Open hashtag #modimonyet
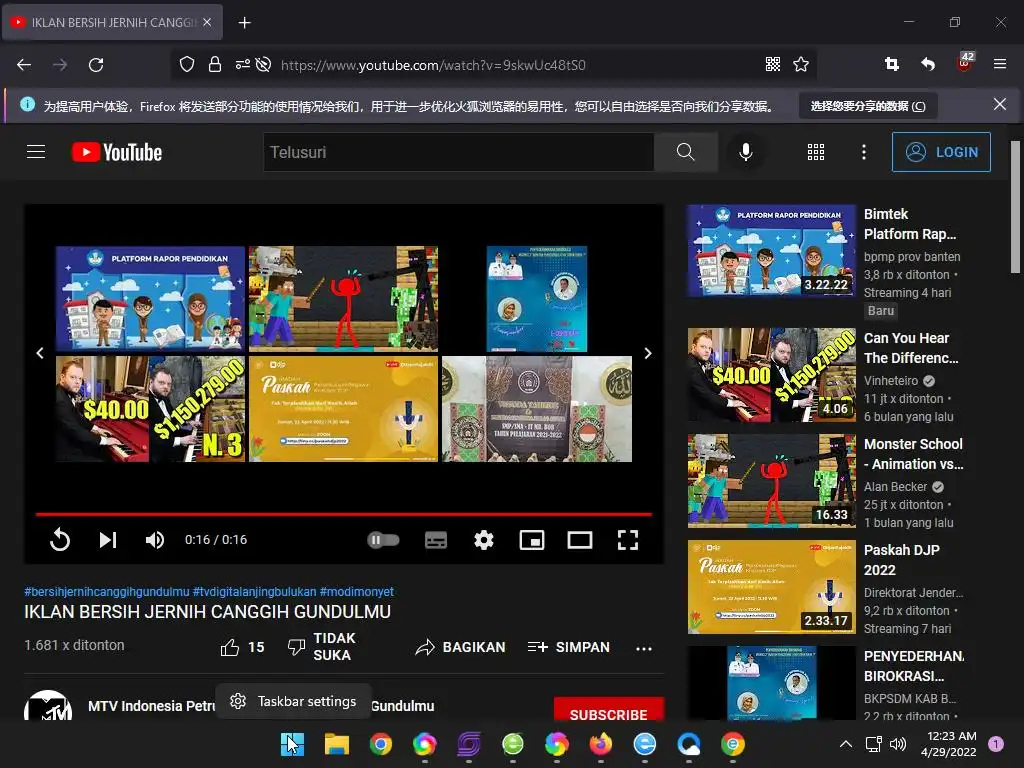This screenshot has height=768, width=1024. [357, 592]
